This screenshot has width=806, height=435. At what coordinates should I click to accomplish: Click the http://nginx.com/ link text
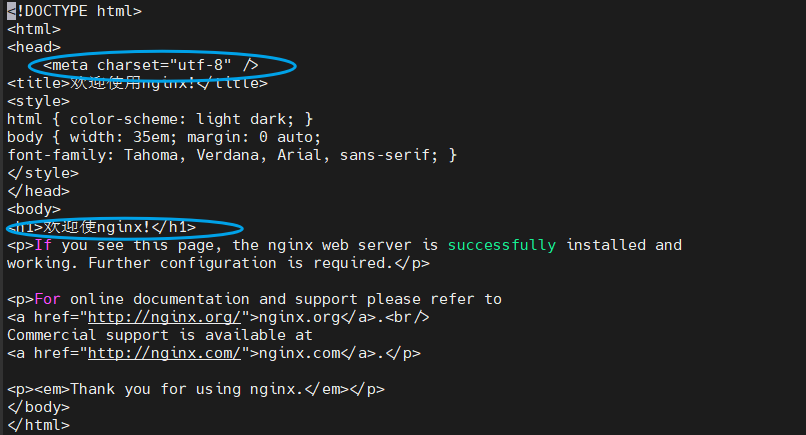click(x=164, y=353)
